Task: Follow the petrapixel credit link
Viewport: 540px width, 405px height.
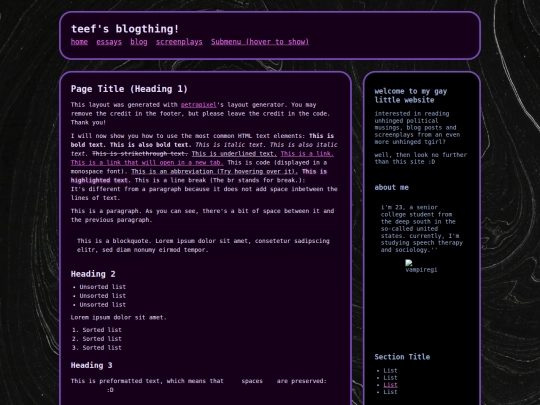Action: [x=199, y=105]
